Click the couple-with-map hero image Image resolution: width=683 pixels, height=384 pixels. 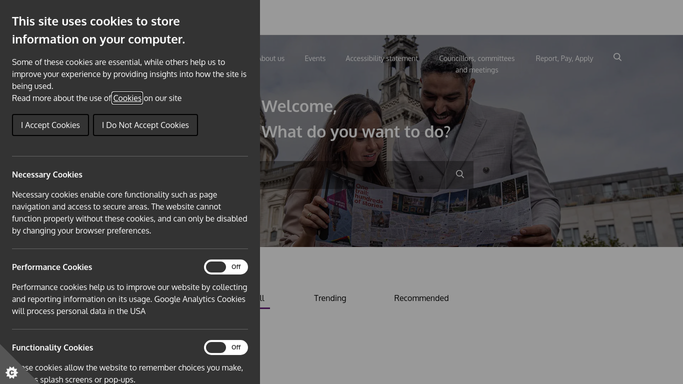click(471, 141)
